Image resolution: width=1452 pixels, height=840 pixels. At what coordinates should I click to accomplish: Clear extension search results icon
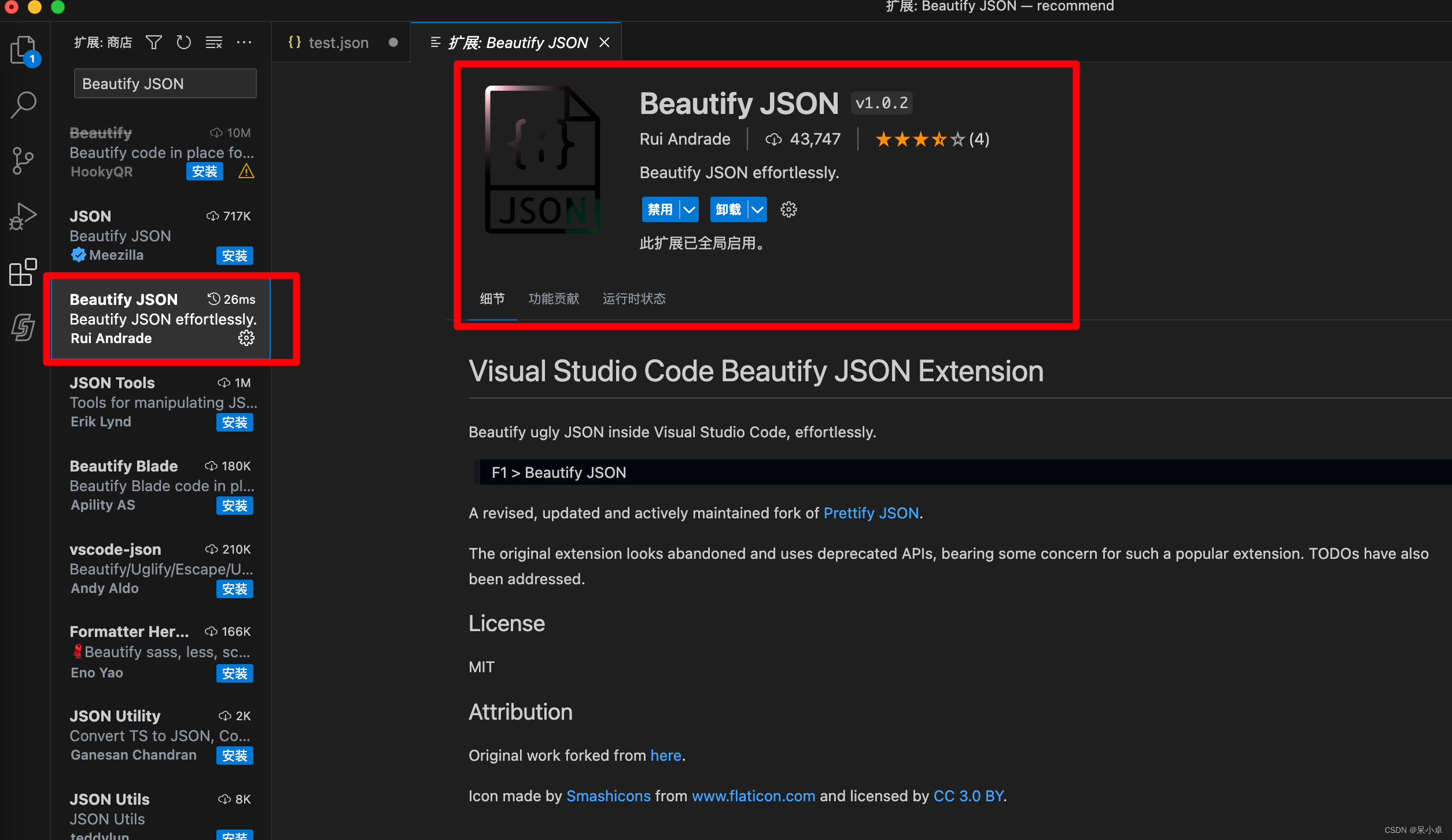coord(213,42)
